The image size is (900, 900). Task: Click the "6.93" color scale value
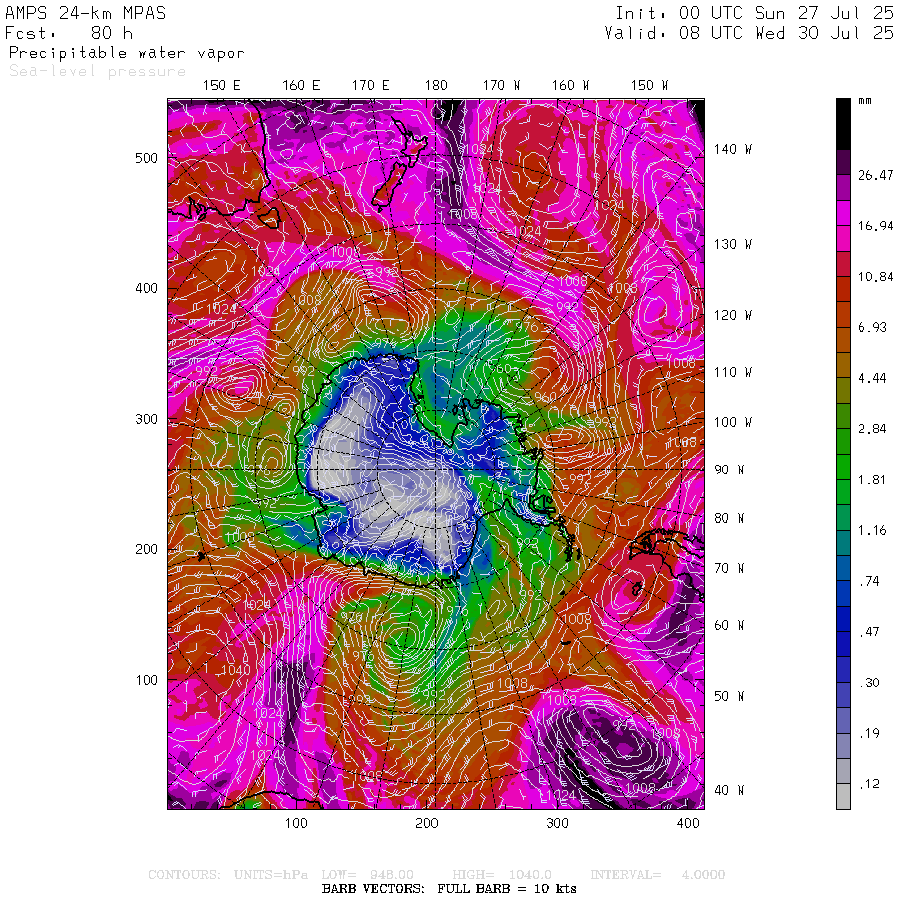point(872,327)
